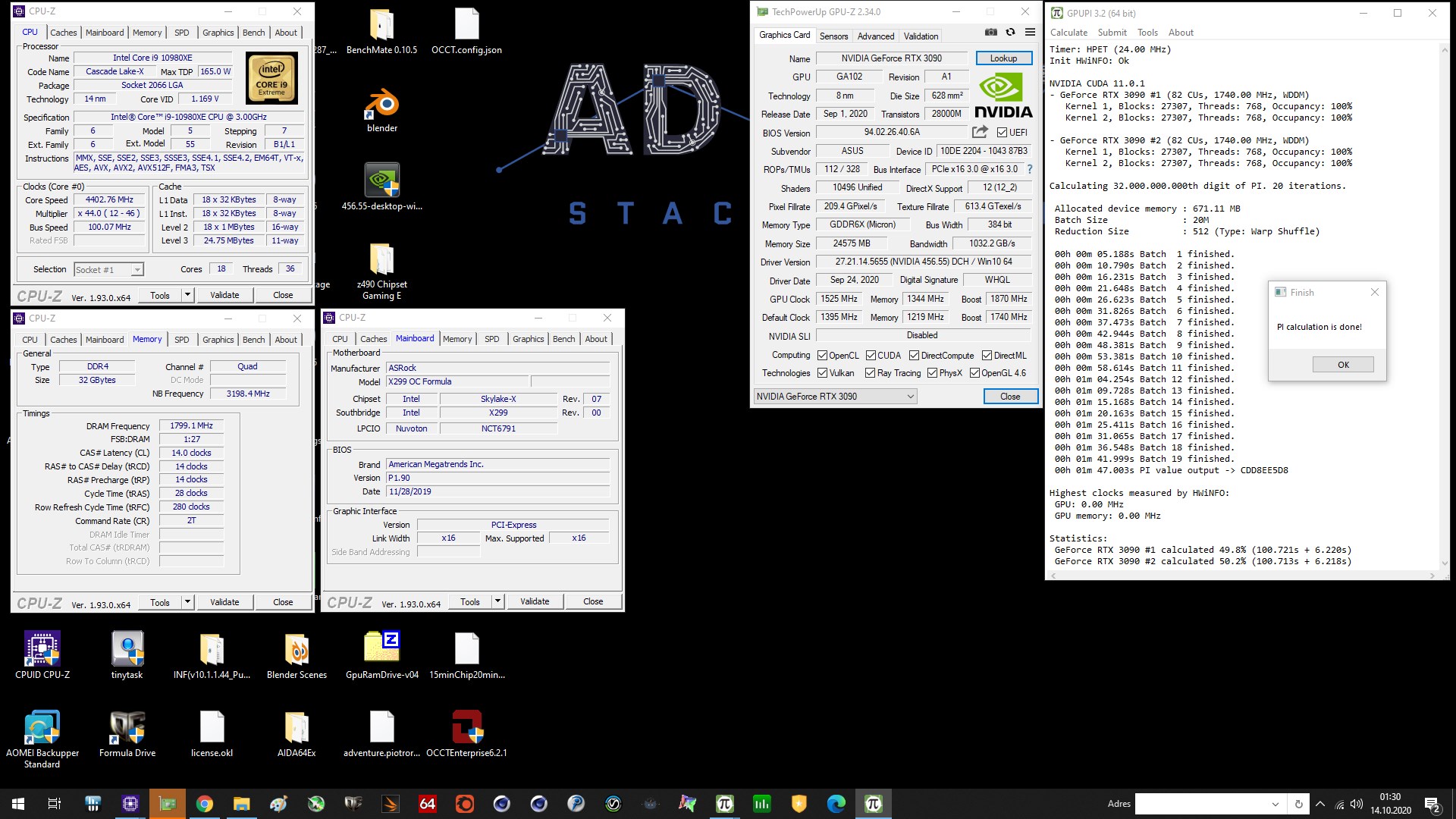Screen dimensions: 1456x819
Task: Open Task View on taskbar
Action: pos(55,804)
